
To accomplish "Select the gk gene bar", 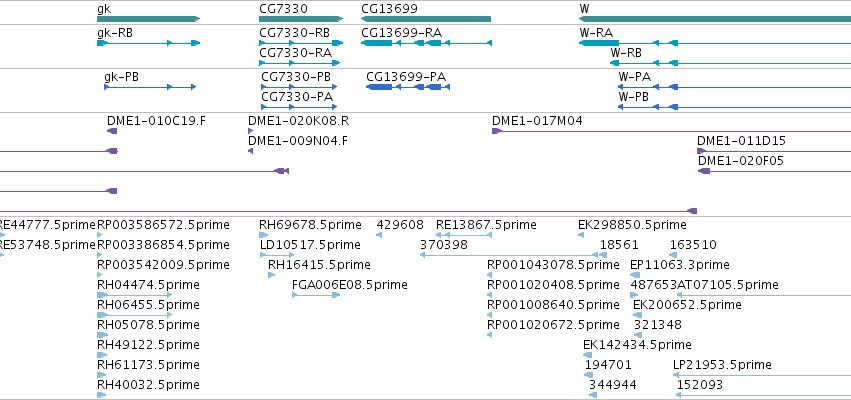I will tap(148, 19).
